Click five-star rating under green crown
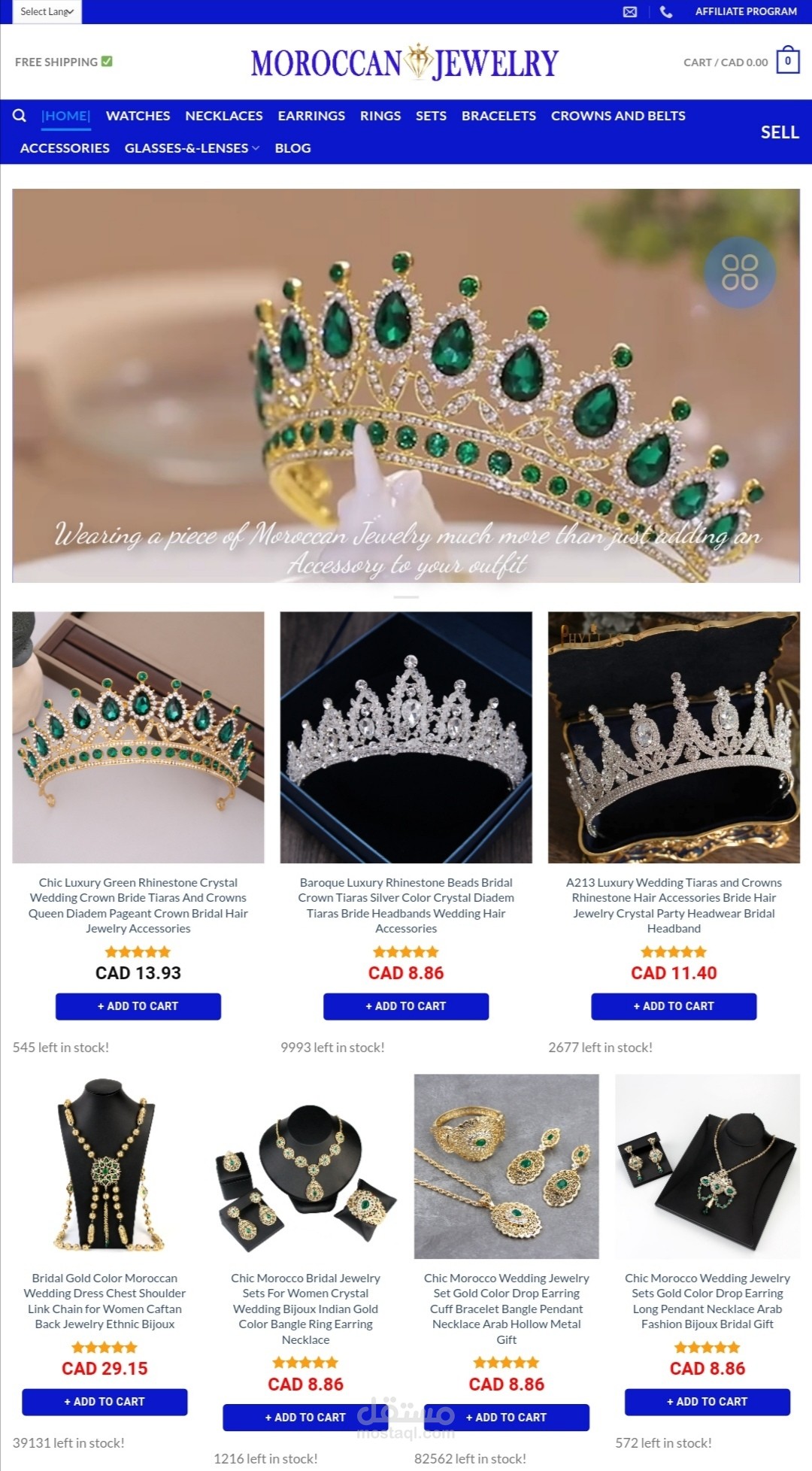Viewport: 812px width, 1471px height. 138,951
